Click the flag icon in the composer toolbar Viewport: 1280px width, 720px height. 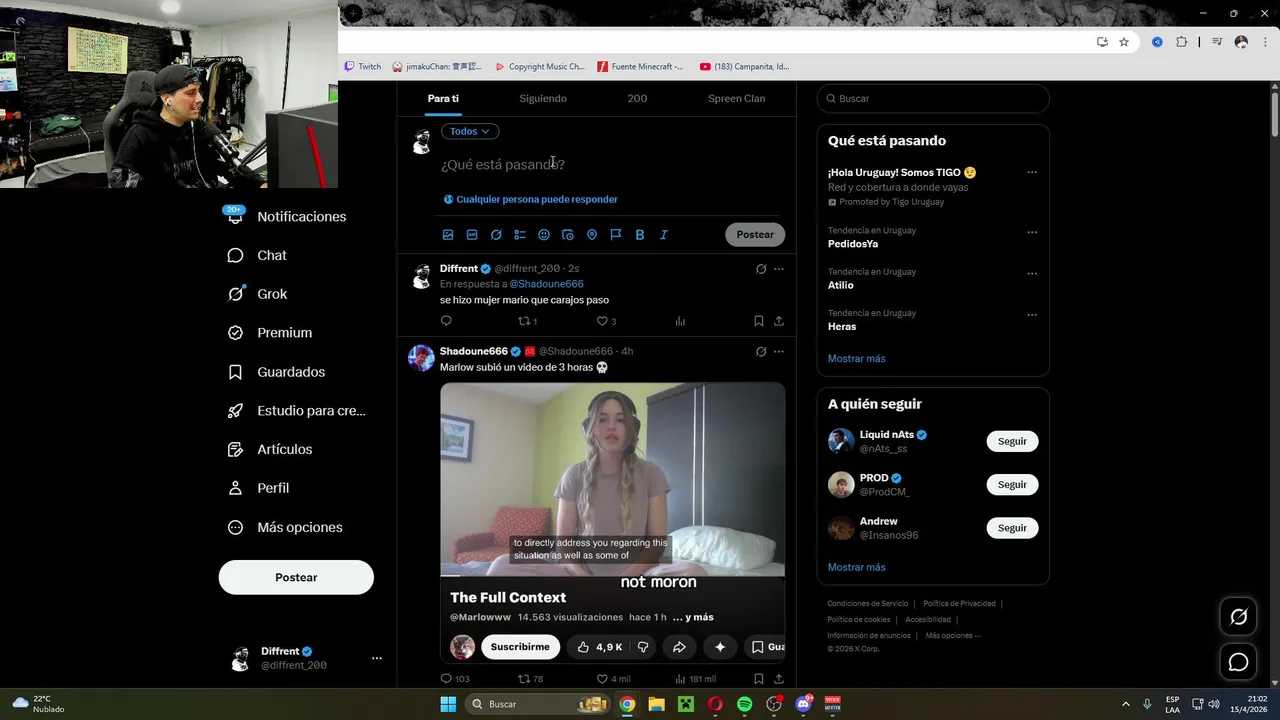[616, 234]
